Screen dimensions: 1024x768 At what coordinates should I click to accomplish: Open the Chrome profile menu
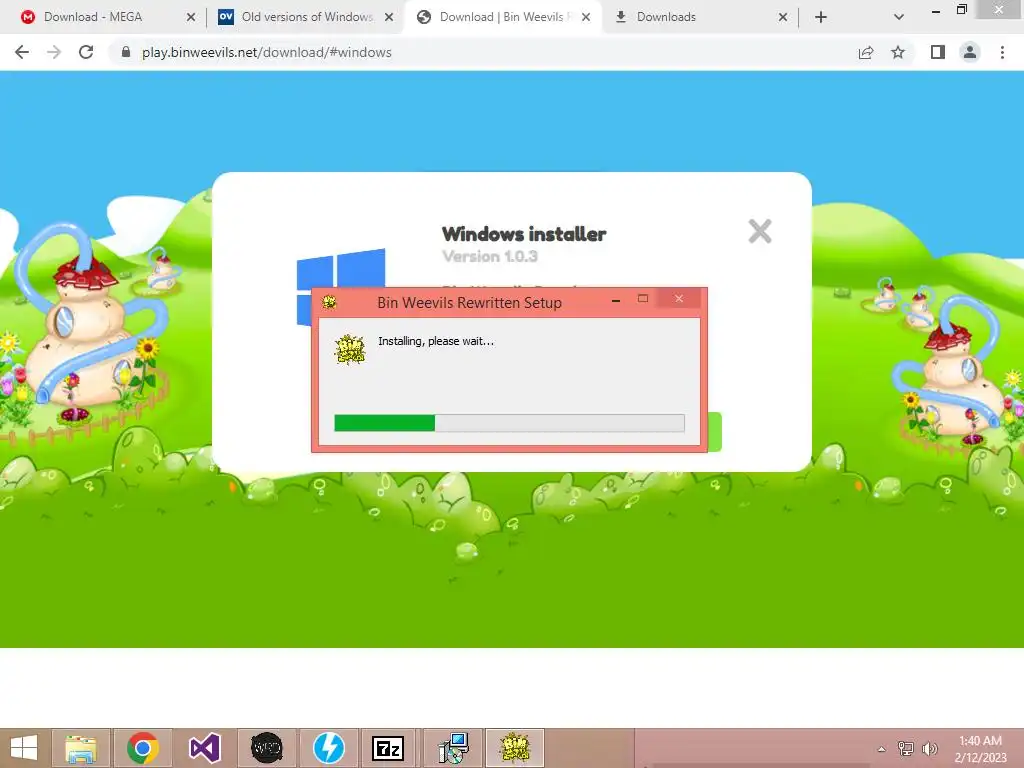970,52
